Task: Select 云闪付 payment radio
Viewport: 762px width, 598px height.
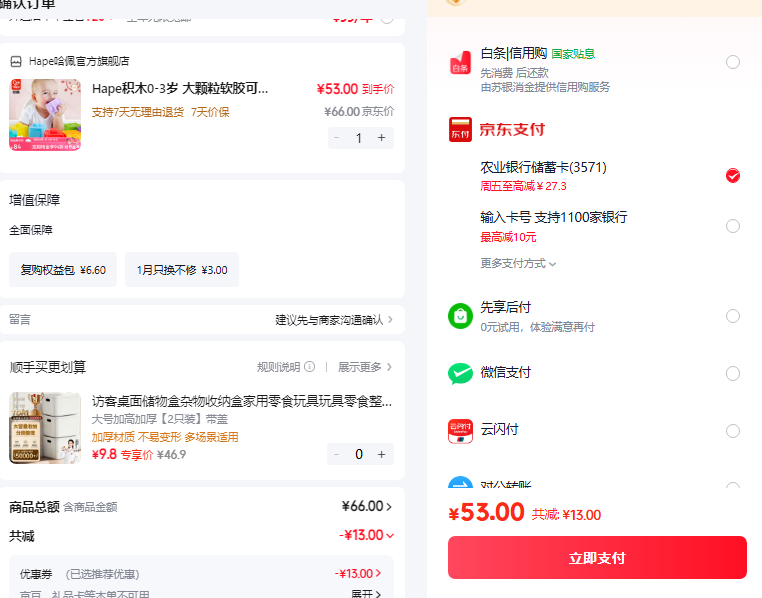Action: pyautogui.click(x=733, y=431)
